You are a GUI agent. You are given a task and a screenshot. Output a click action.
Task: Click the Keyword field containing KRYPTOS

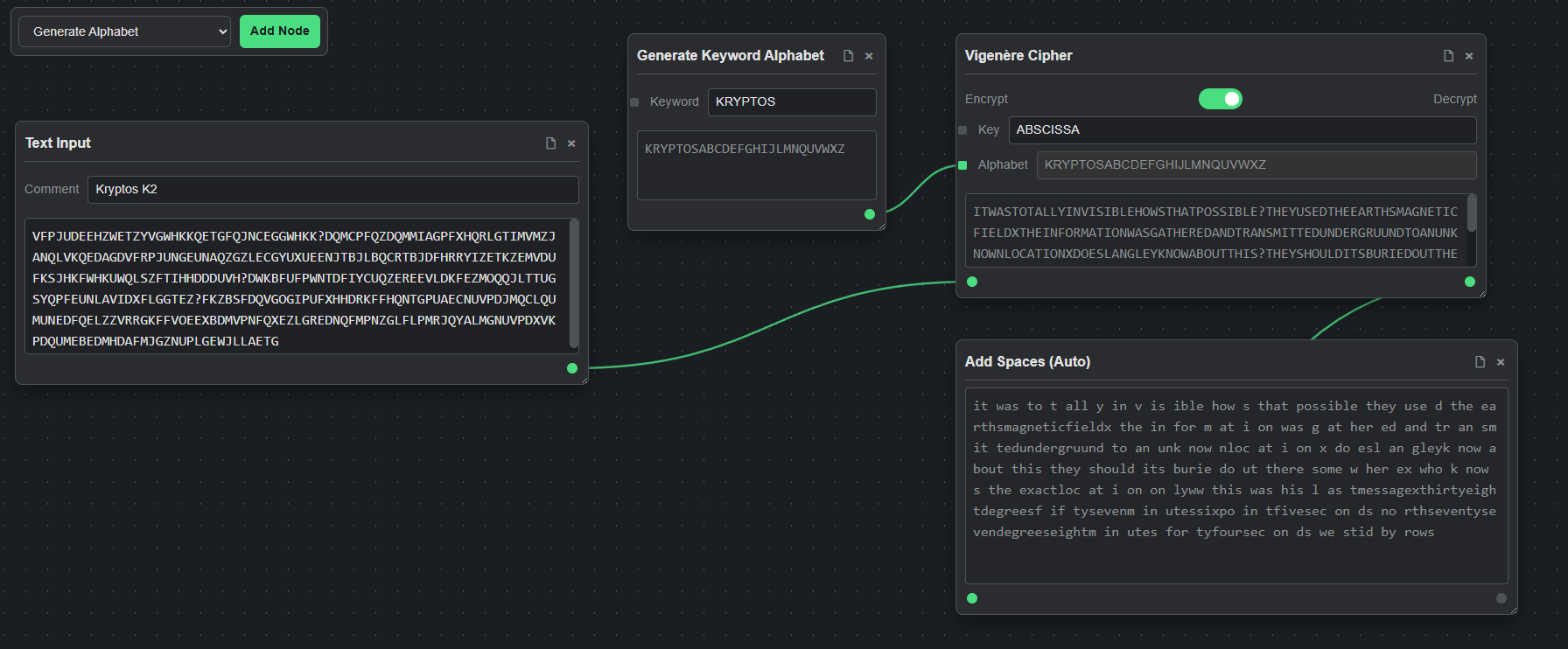pos(791,101)
